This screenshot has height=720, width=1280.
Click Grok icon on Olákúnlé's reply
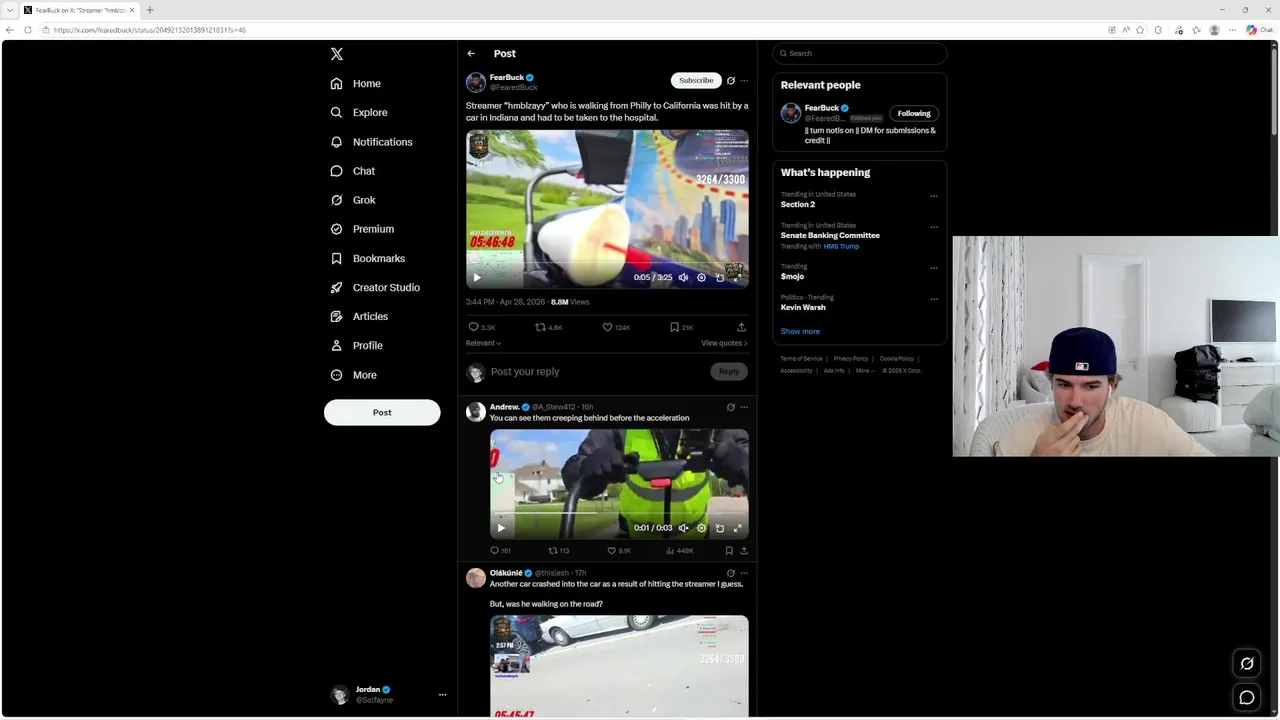click(x=730, y=573)
